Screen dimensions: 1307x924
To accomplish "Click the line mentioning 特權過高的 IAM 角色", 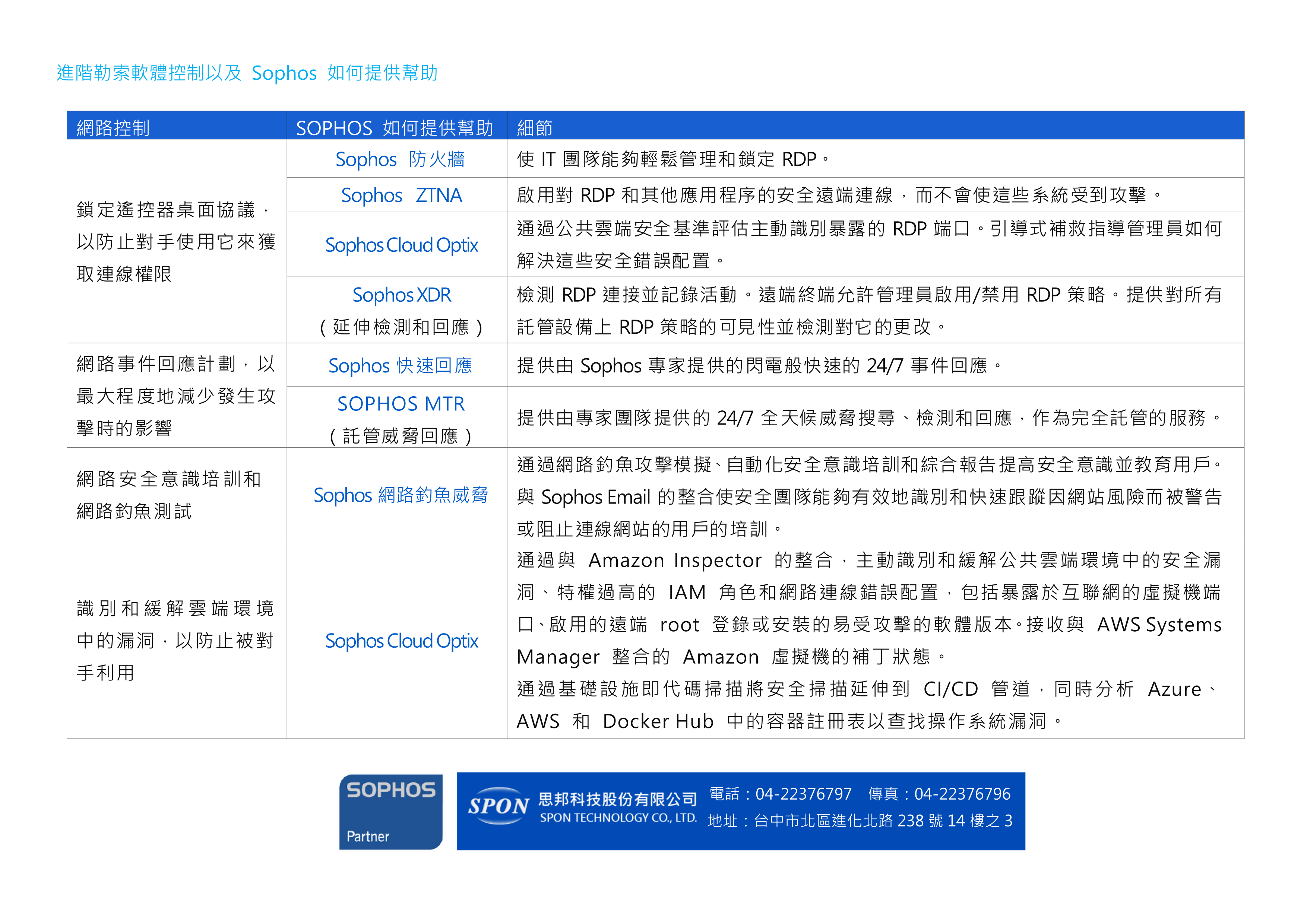I will point(869,592).
